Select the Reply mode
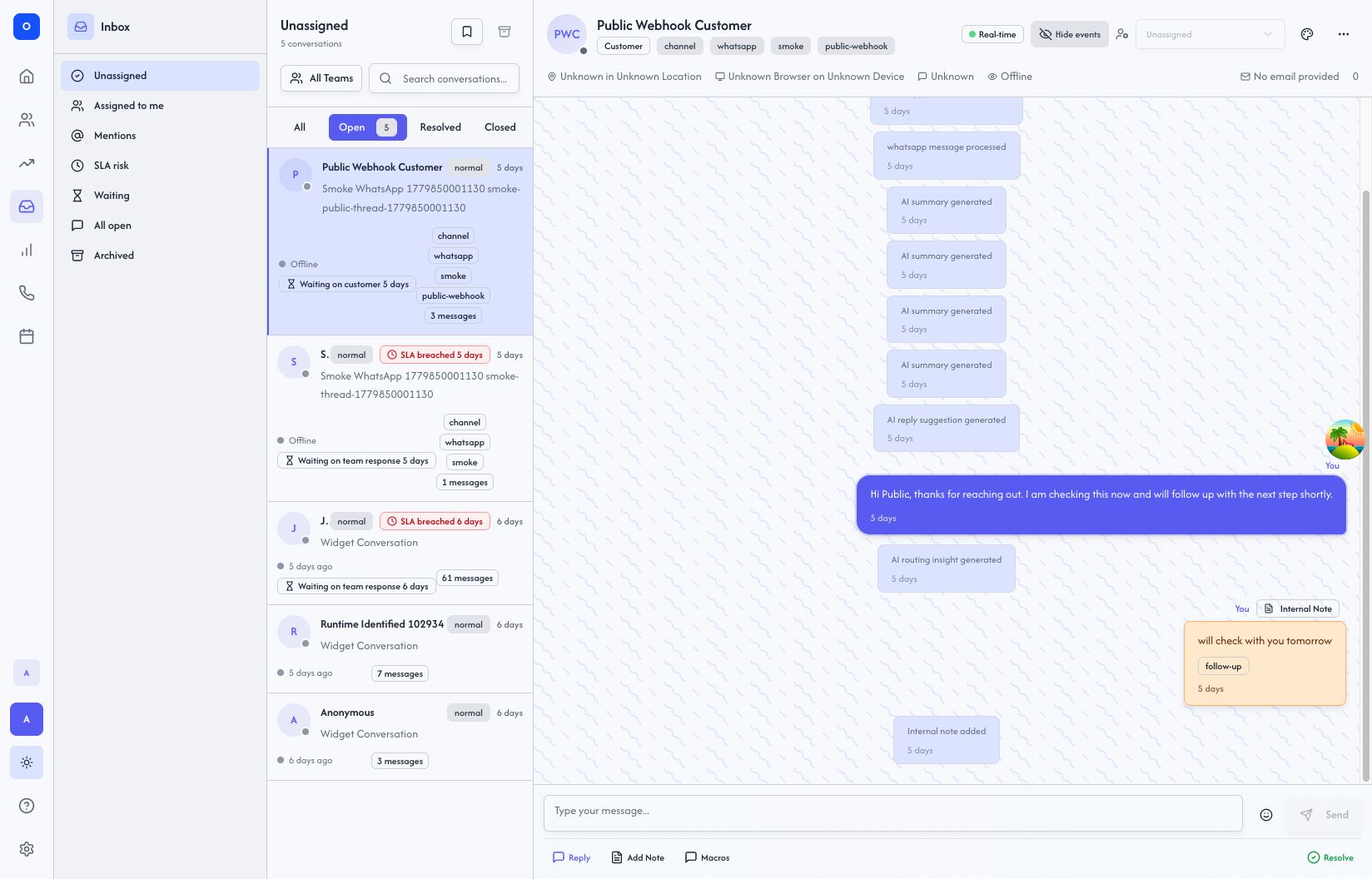 571,857
